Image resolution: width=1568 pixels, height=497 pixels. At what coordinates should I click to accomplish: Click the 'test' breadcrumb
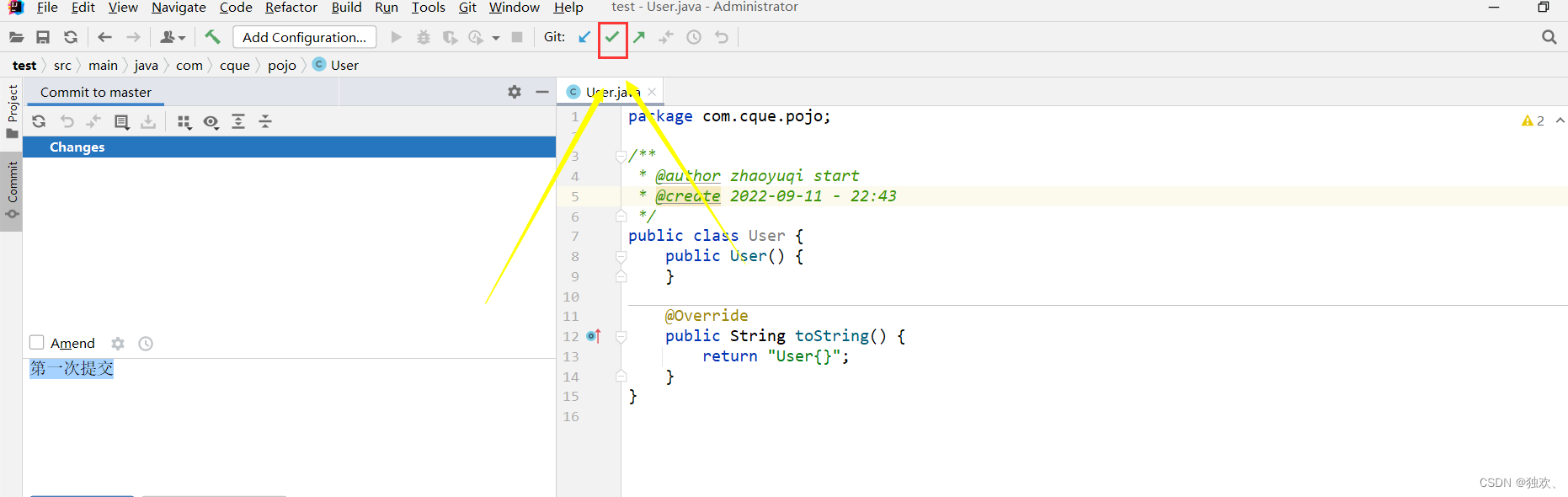coord(24,66)
